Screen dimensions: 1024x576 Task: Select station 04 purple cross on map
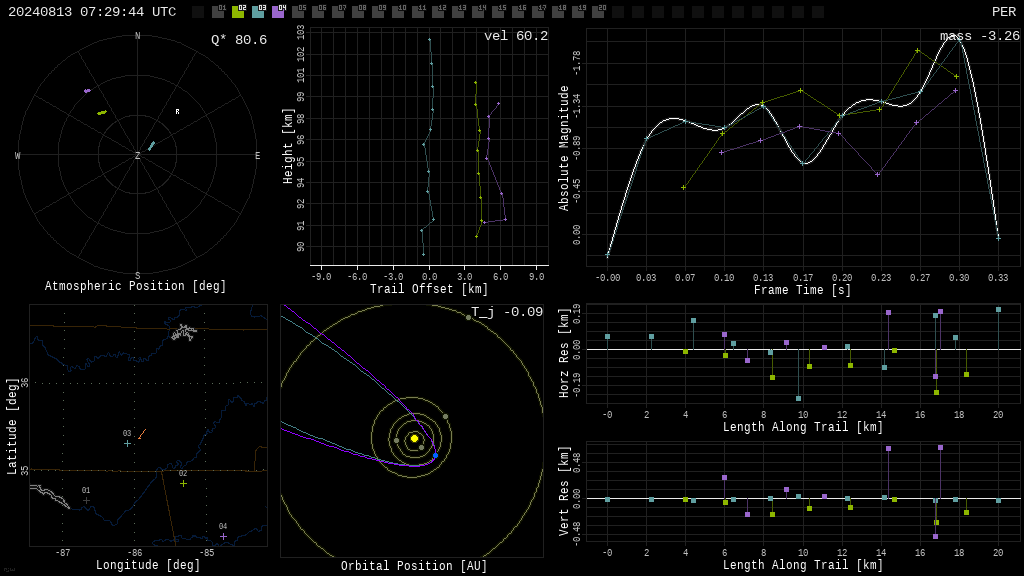[x=223, y=536]
